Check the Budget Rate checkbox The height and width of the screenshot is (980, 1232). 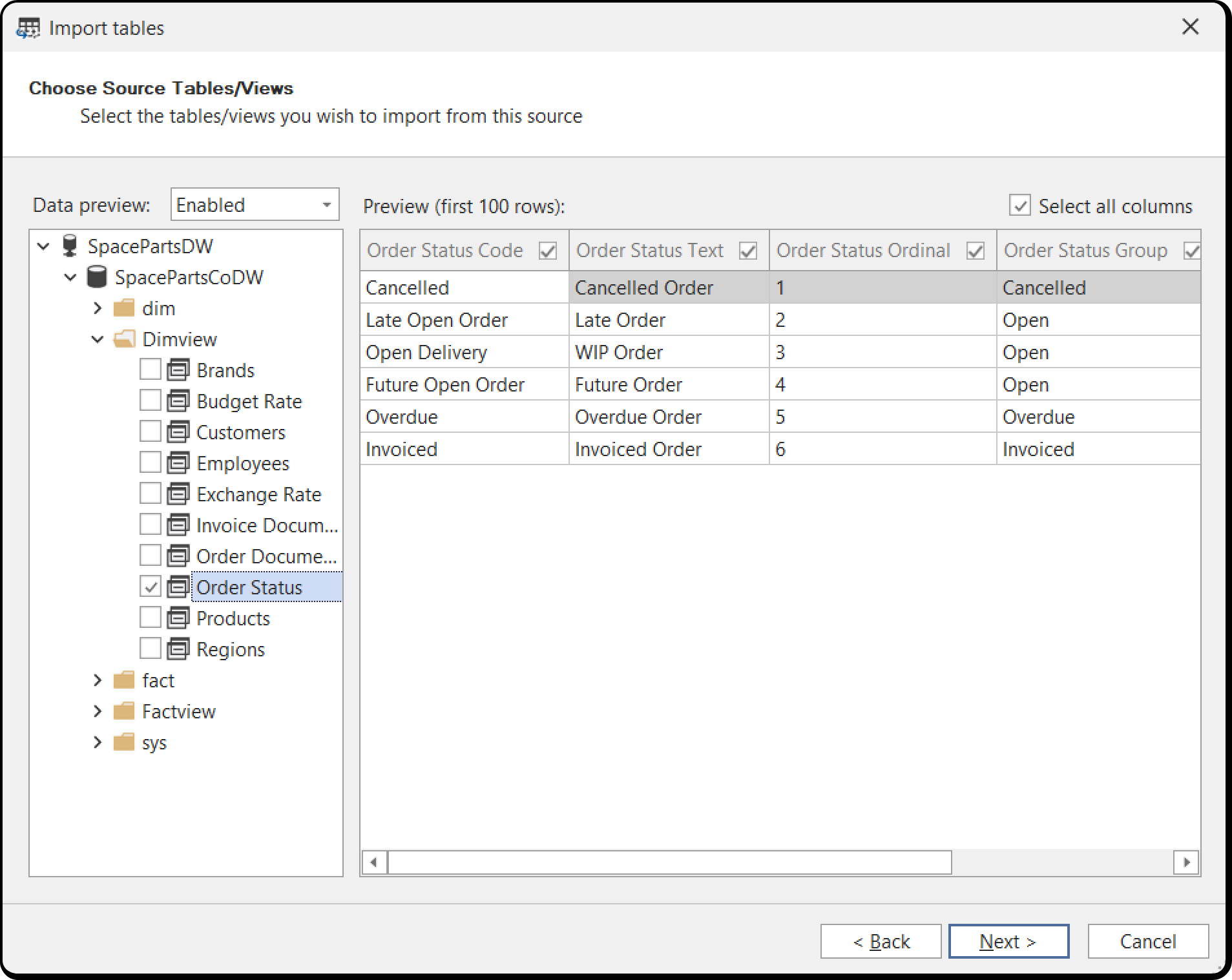point(151,401)
